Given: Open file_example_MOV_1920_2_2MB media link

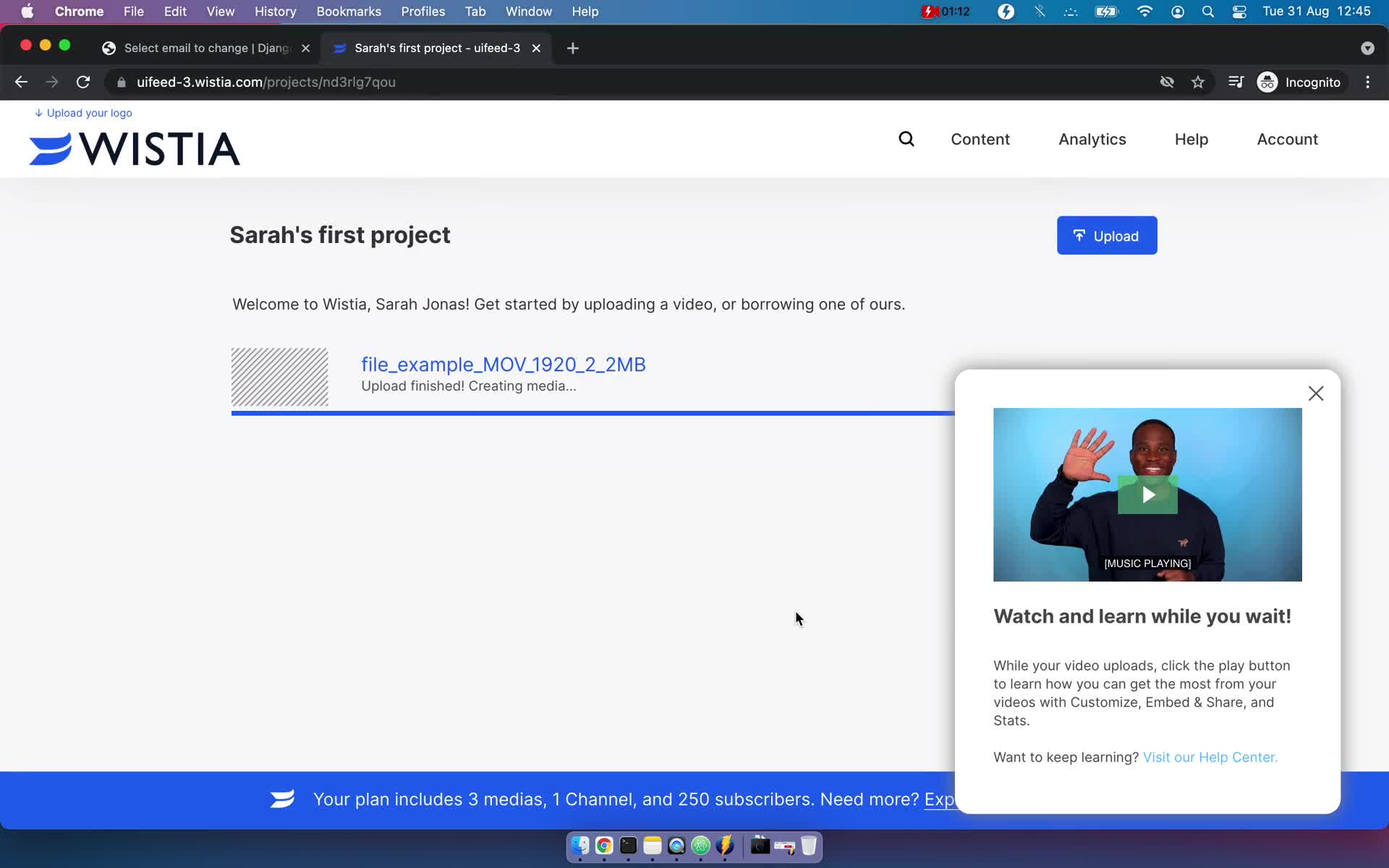Looking at the screenshot, I should [504, 365].
